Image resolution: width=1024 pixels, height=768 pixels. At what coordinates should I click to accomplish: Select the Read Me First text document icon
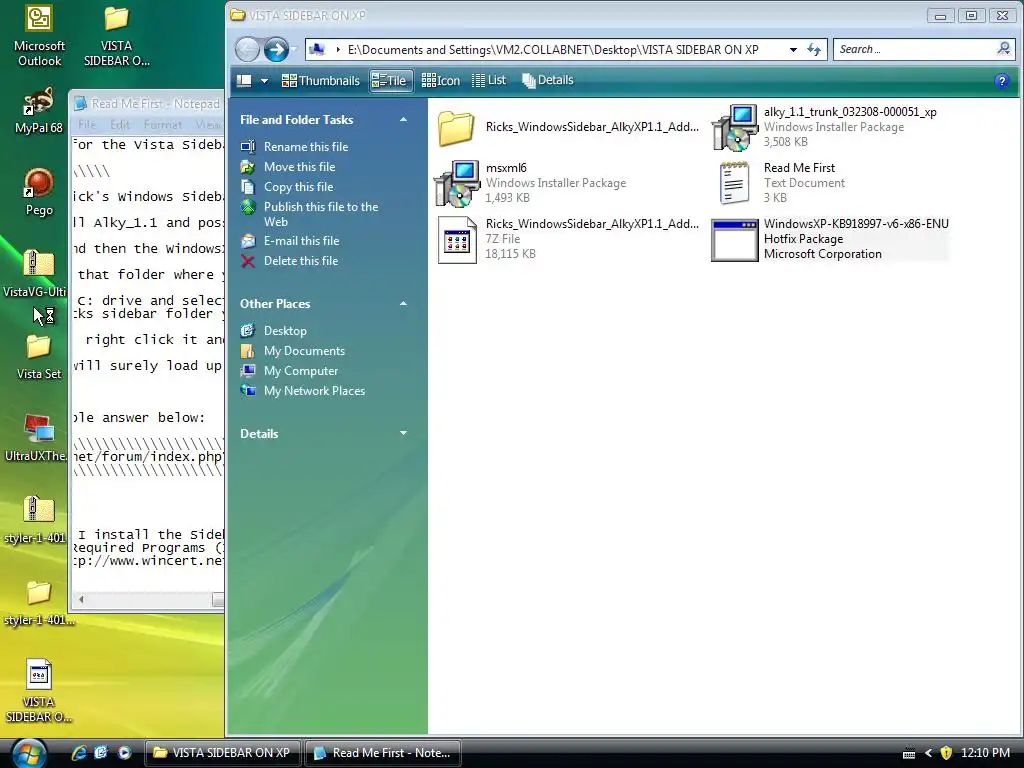point(734,184)
